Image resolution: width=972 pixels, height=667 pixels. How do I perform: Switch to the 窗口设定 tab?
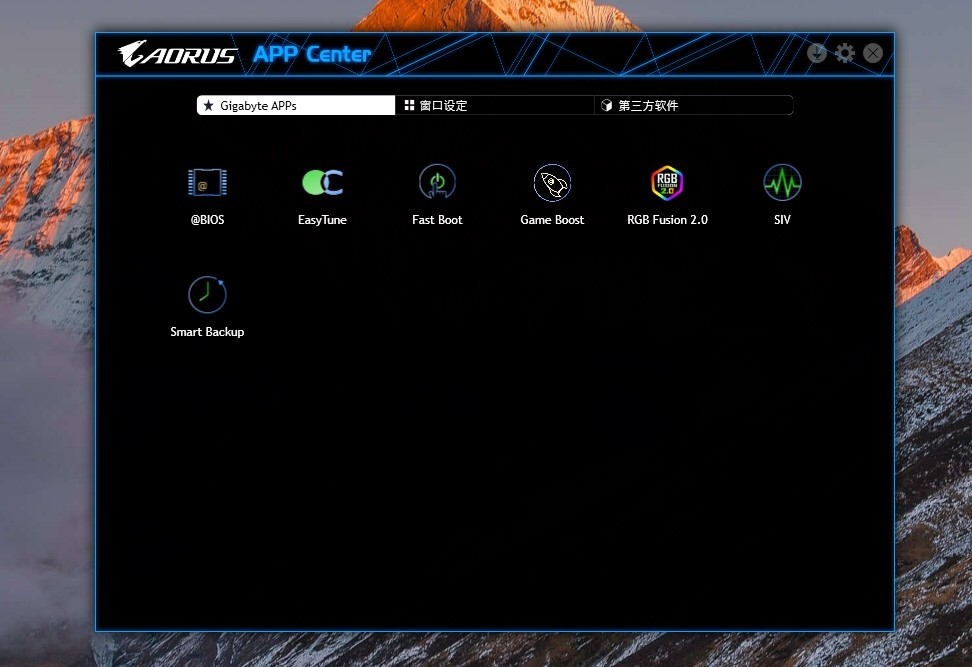coord(495,105)
